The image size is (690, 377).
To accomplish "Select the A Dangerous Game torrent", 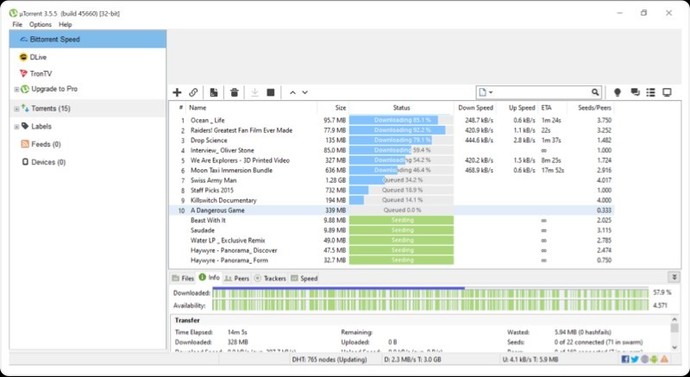I will click(392, 210).
